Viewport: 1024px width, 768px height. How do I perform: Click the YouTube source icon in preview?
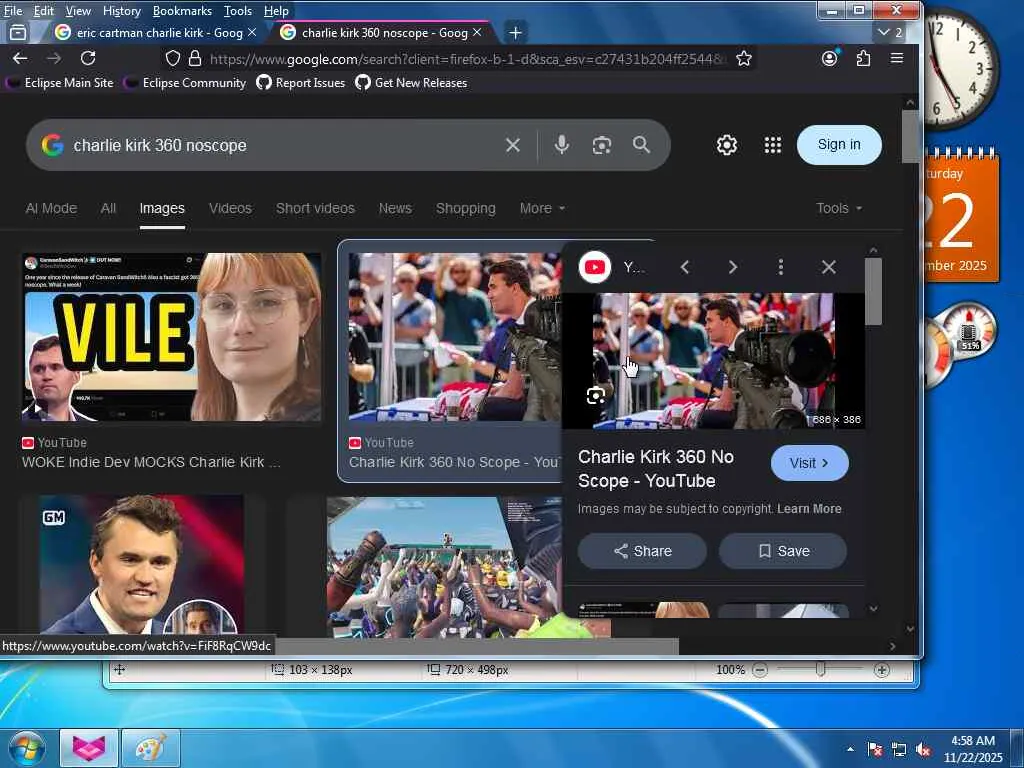click(x=594, y=267)
